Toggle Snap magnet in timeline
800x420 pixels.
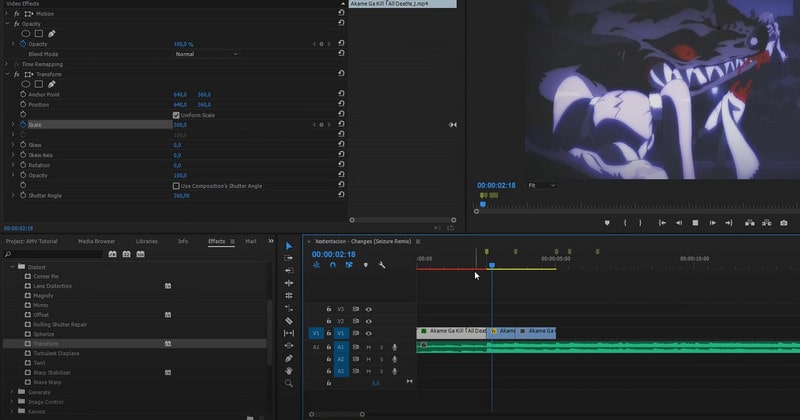pos(333,265)
